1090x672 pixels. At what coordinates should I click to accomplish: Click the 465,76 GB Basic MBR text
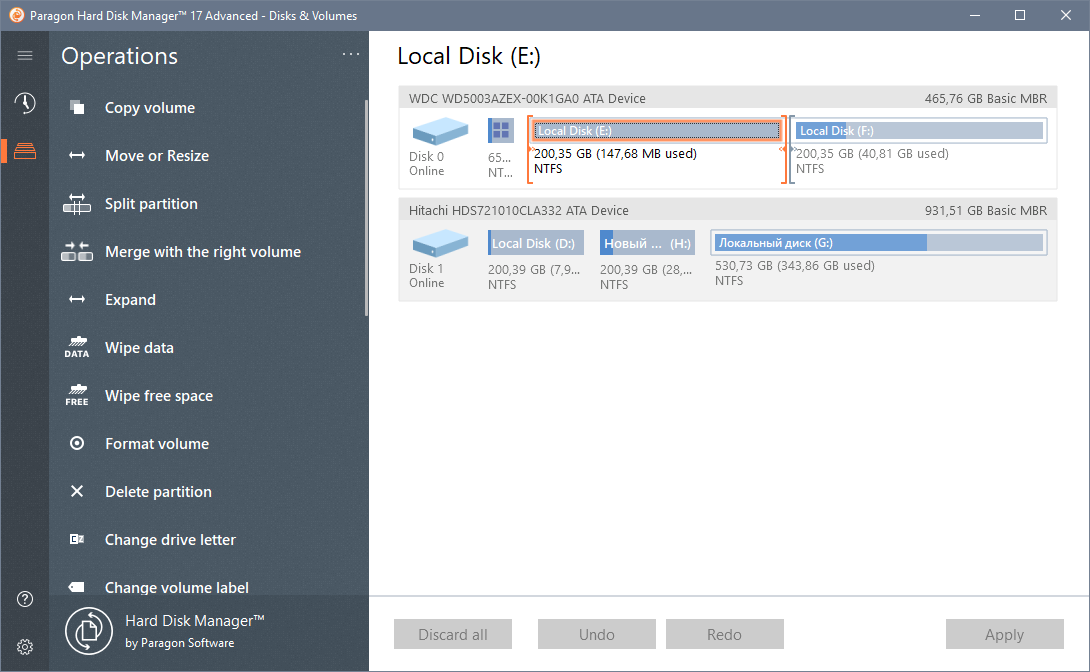(x=986, y=99)
